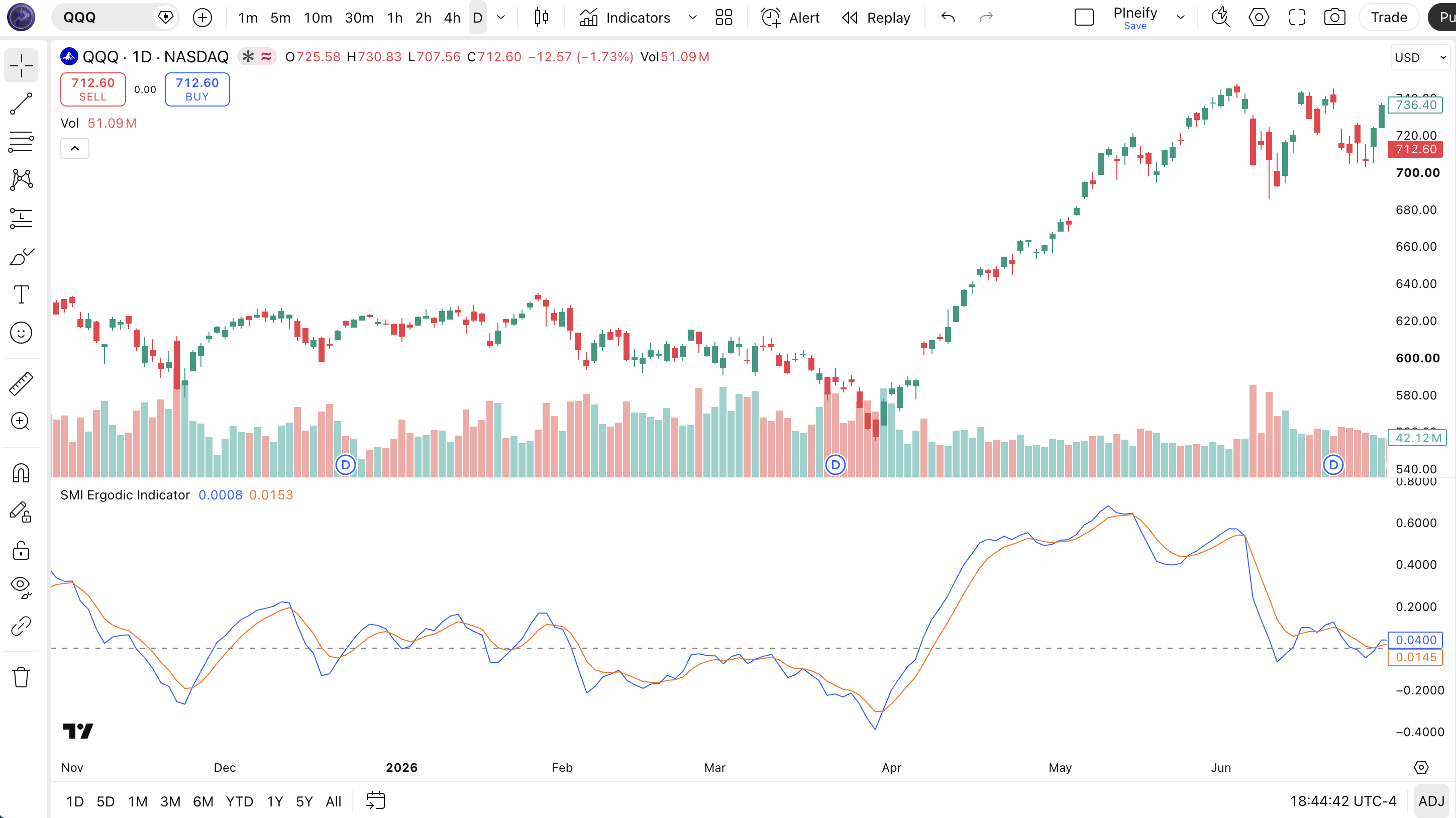The image size is (1456, 818).
Task: Open the indicator templates grid icon
Action: pos(723,18)
